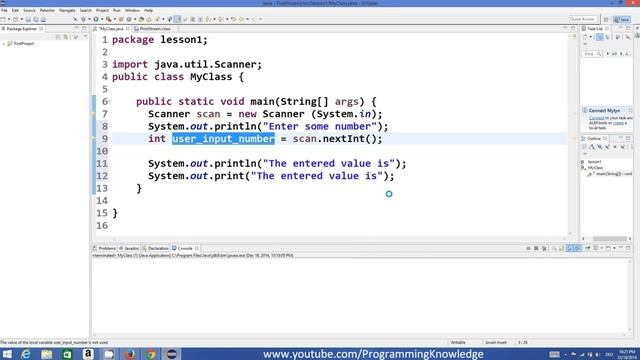Click the green Run button in toolbar
Screen dimensions: 640x360
click(x=96, y=19)
